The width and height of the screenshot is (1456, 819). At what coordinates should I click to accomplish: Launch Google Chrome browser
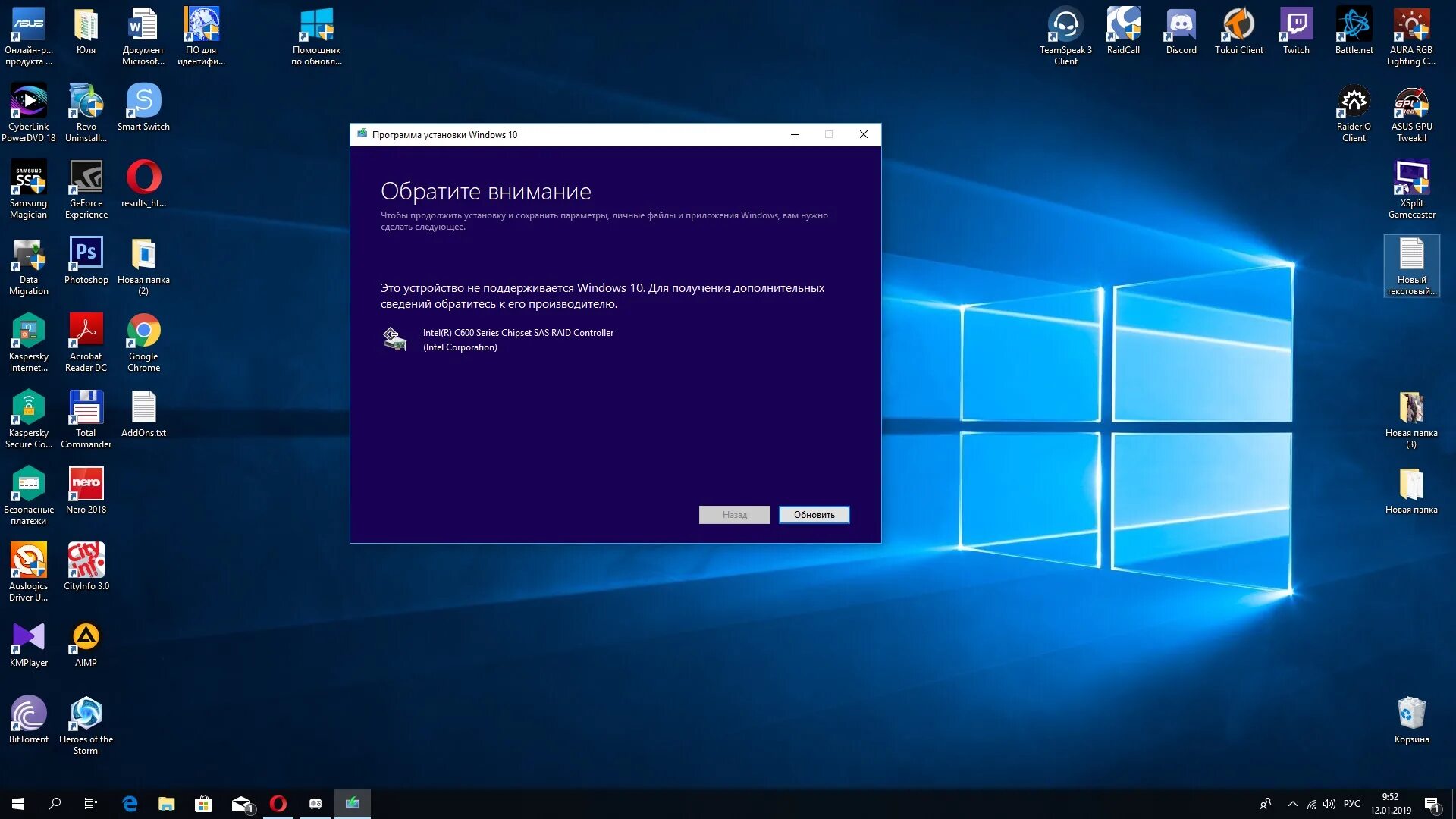pos(143,344)
